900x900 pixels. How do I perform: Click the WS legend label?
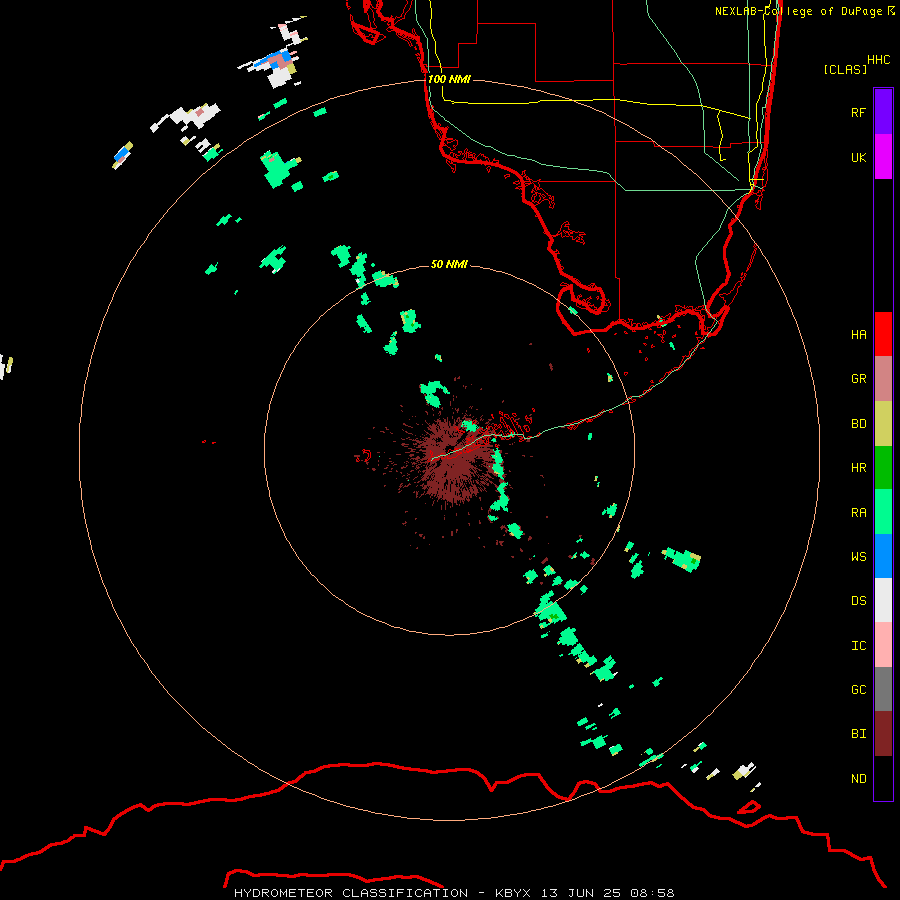pos(858,557)
